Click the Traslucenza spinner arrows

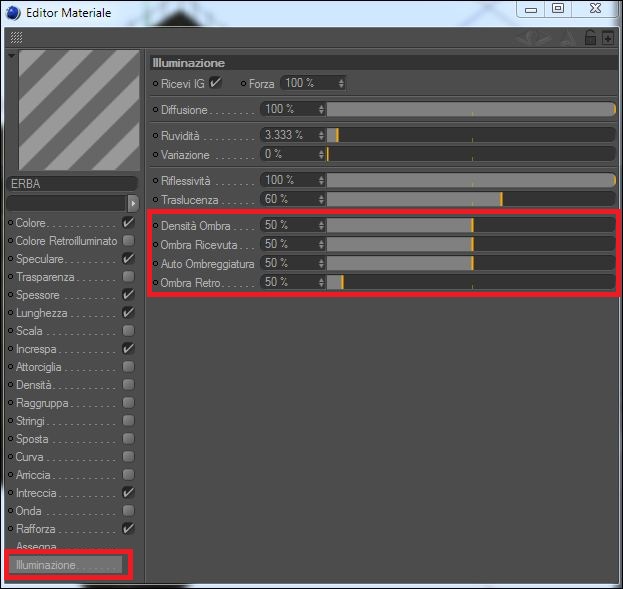(x=321, y=200)
